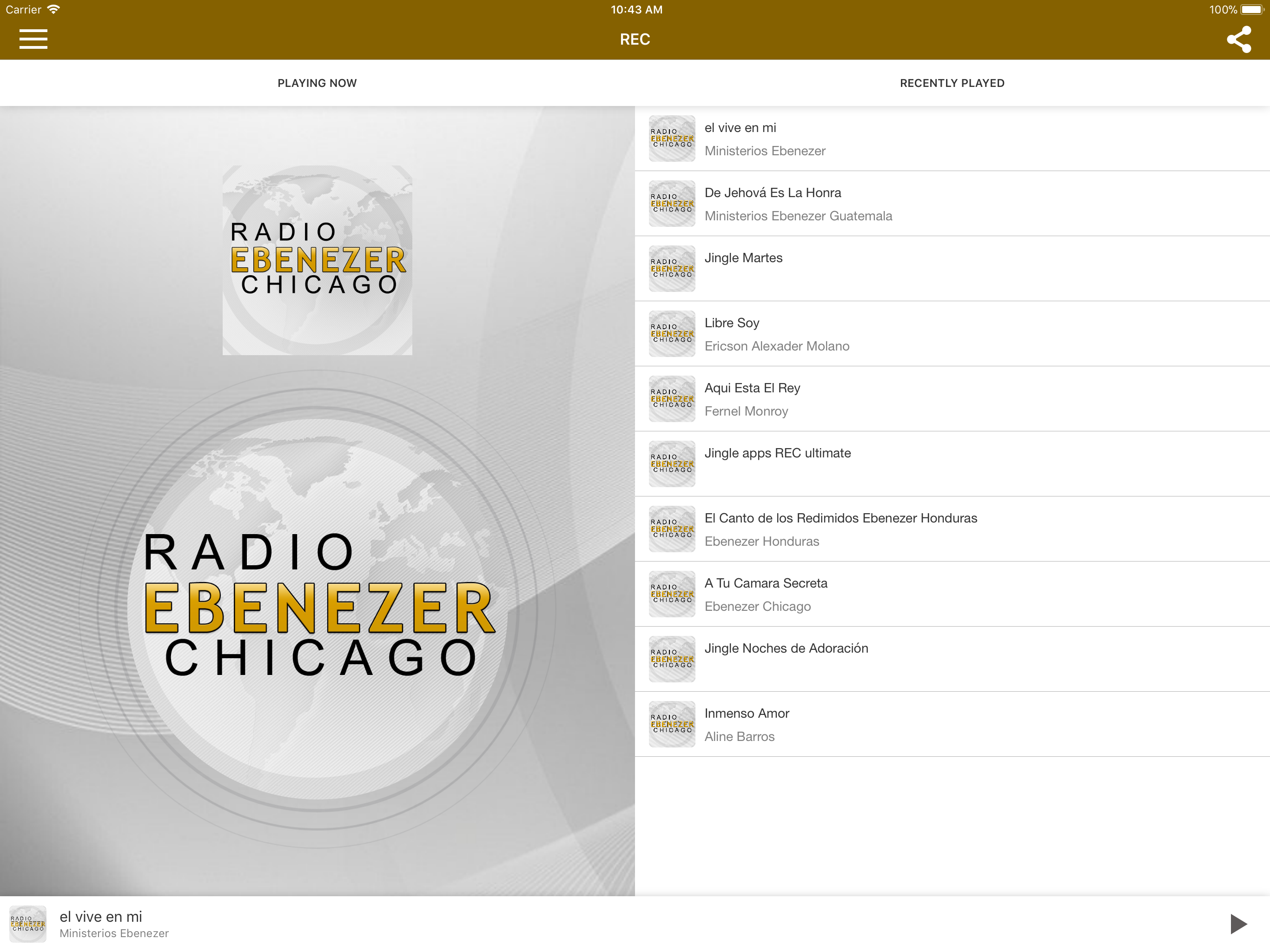Click thumbnail beside 'Jingle Martes'
Image resolution: width=1270 pixels, height=952 pixels.
672,268
